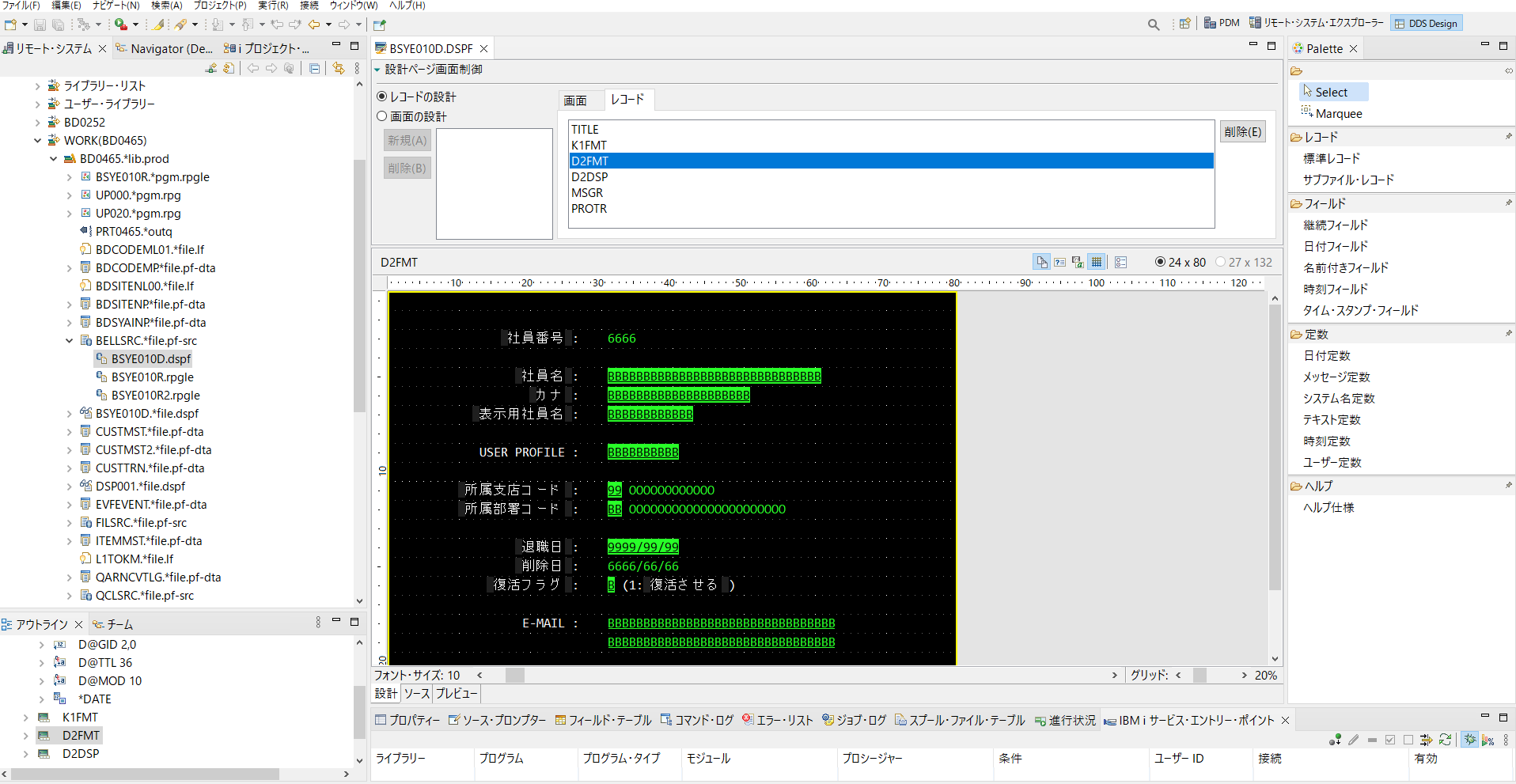The height and width of the screenshot is (784, 1516).
Task: Switch to the プレビュー editor tab
Action: 457,694
